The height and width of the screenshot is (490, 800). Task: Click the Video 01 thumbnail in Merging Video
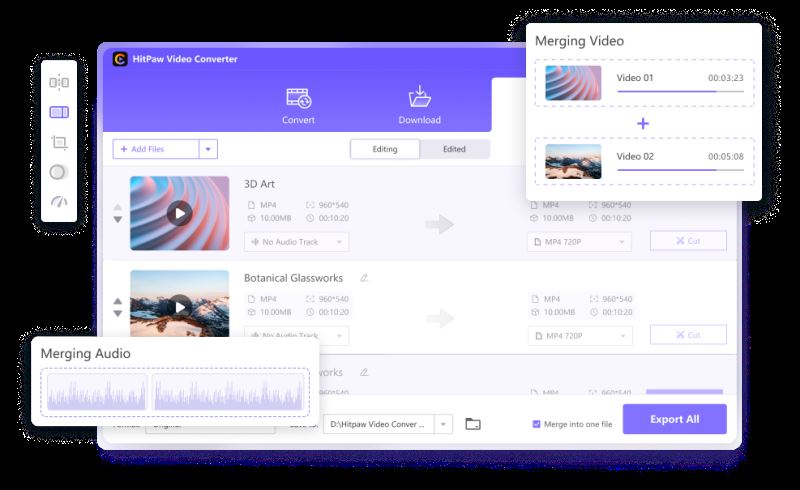[573, 83]
